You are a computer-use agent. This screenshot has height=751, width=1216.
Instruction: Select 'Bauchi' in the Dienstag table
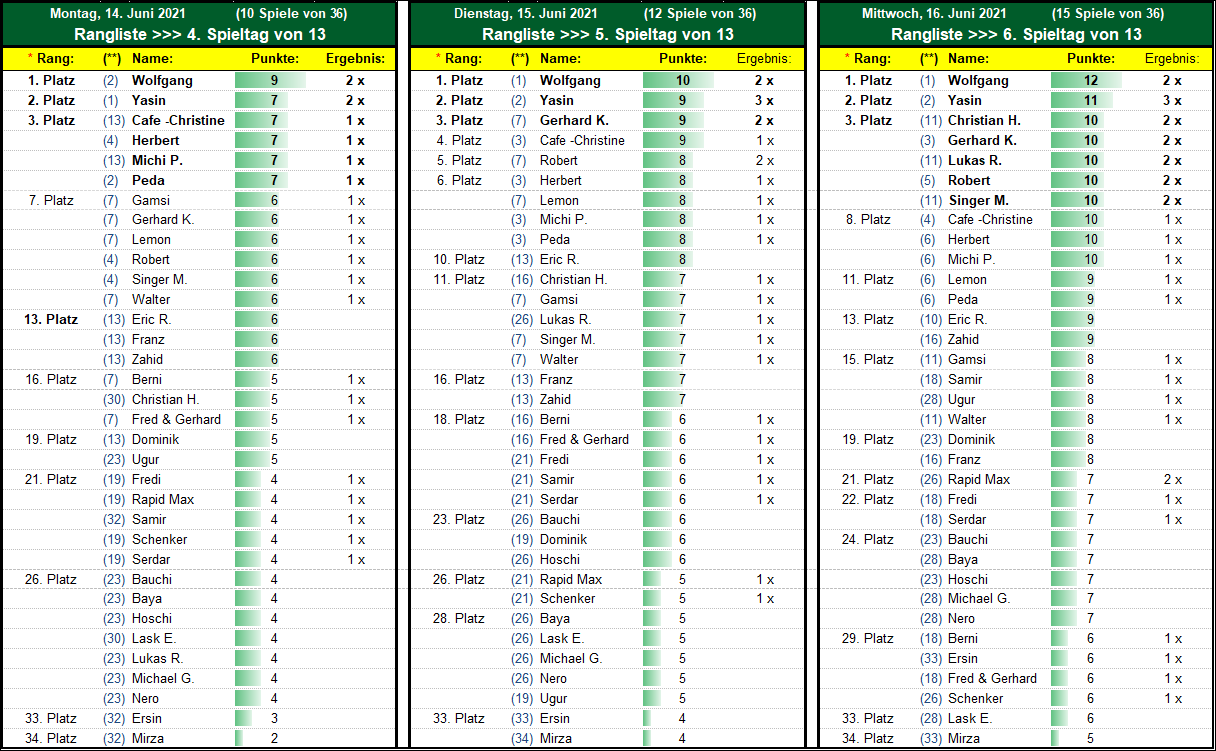point(560,519)
